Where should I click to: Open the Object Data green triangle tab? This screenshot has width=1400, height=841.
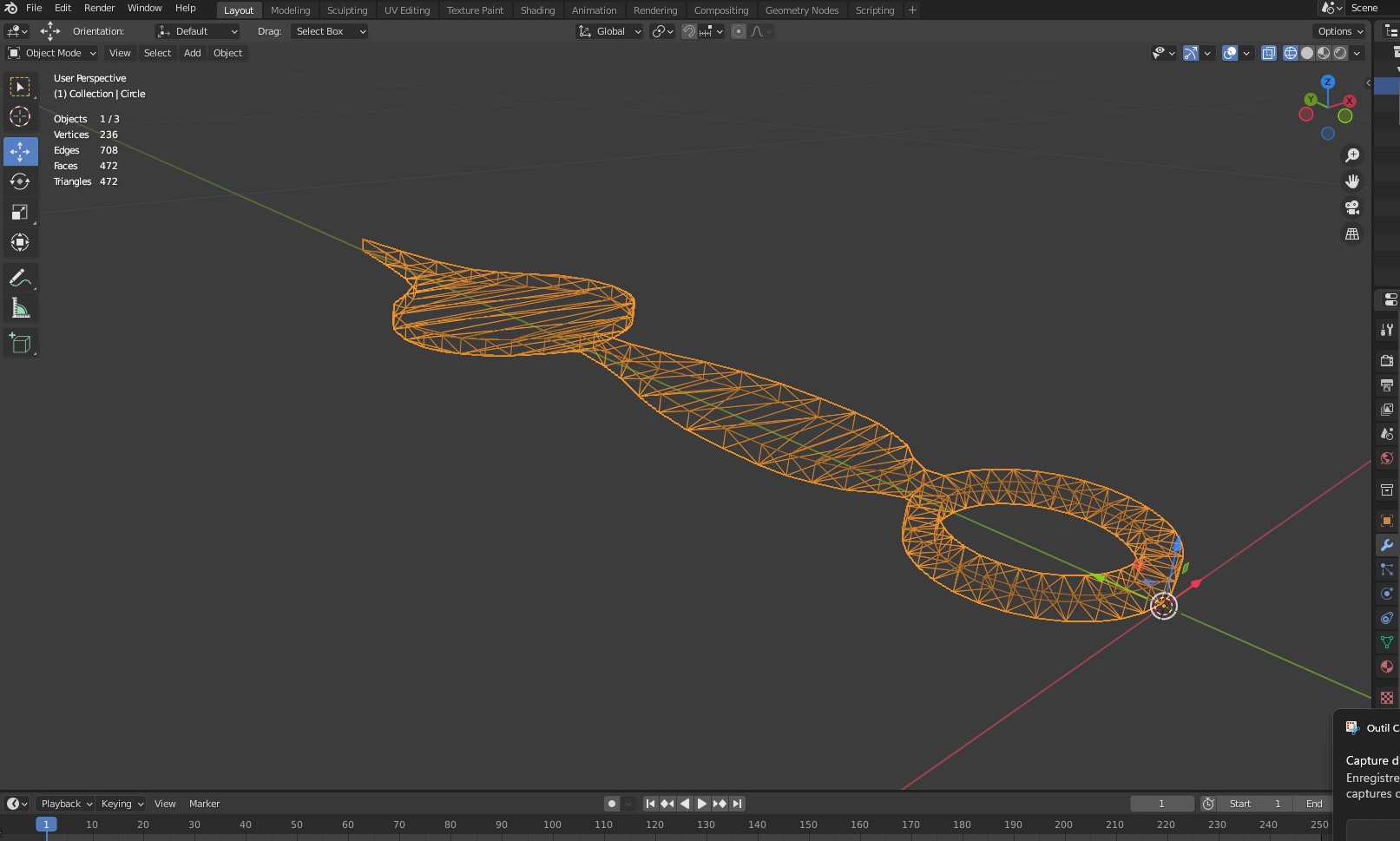(x=1387, y=642)
